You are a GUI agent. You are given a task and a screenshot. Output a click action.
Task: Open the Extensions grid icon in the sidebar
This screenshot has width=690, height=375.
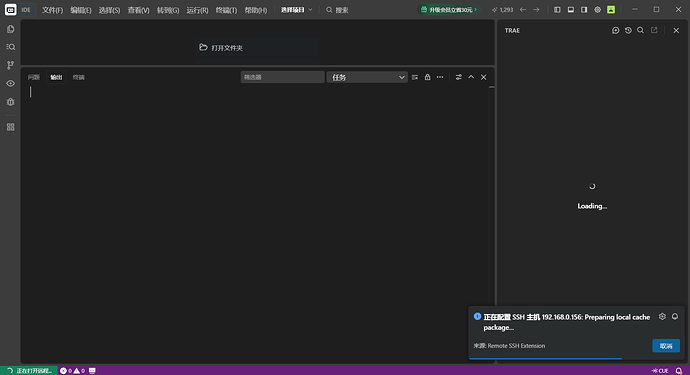(11, 127)
